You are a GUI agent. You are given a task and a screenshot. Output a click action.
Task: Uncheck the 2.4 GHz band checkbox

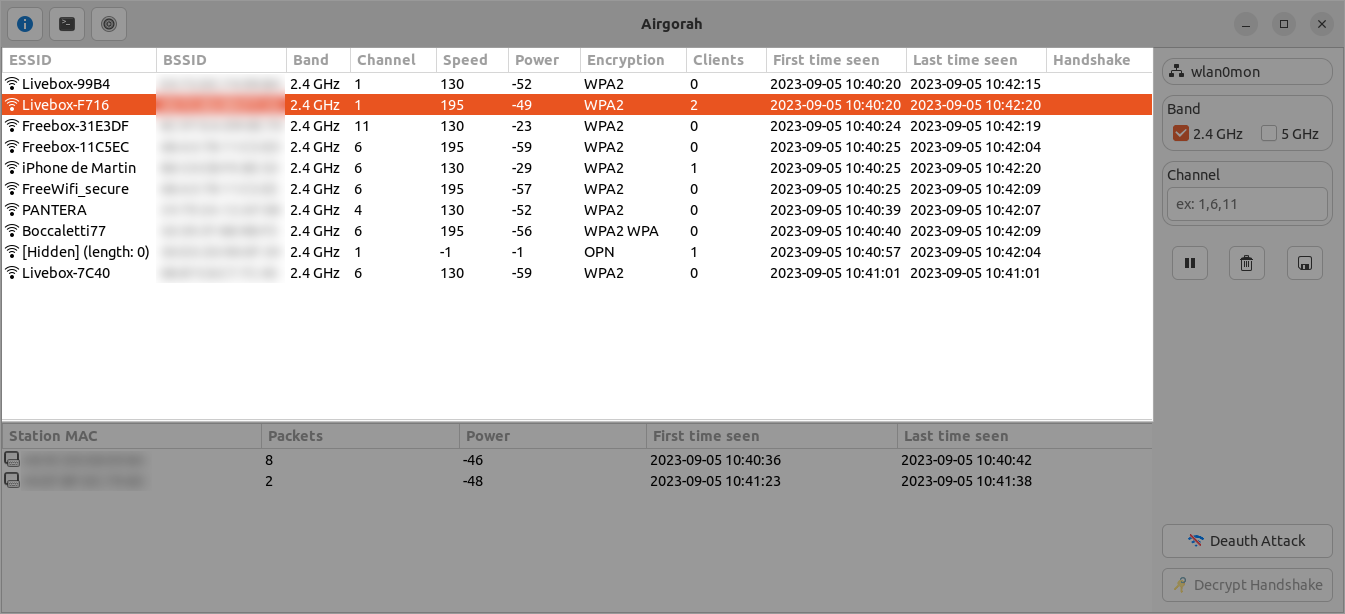coord(1182,133)
